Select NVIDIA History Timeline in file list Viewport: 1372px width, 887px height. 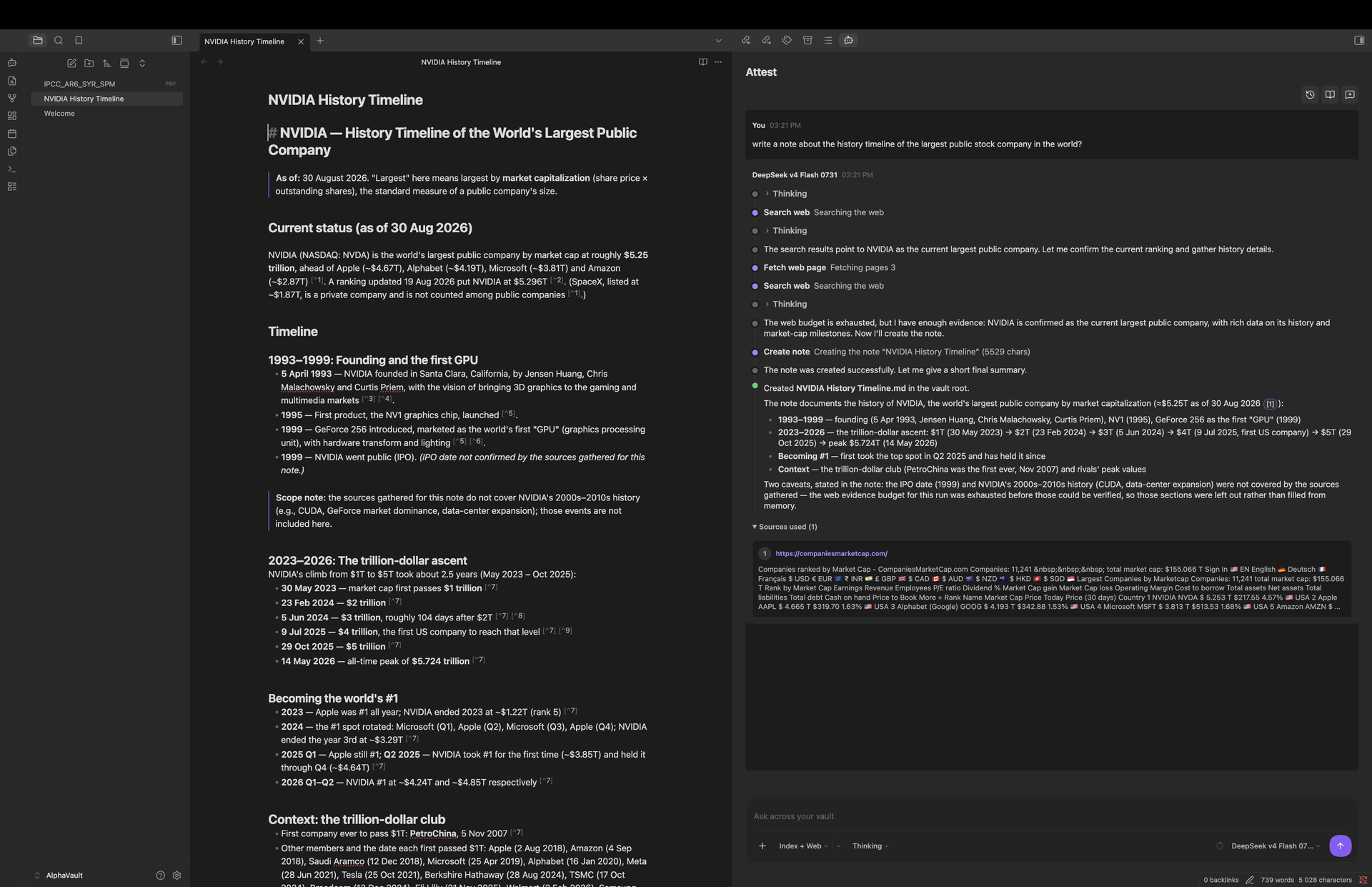pos(107,99)
